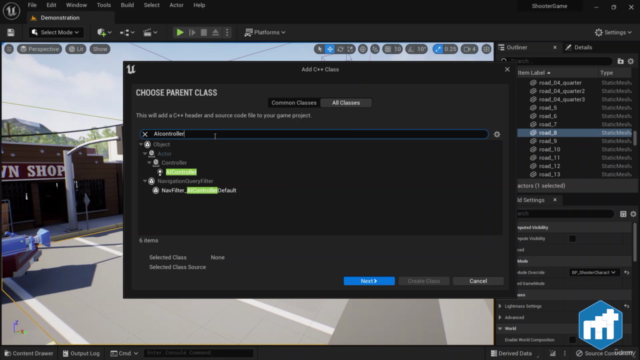Open the Actor menu

[176, 5]
